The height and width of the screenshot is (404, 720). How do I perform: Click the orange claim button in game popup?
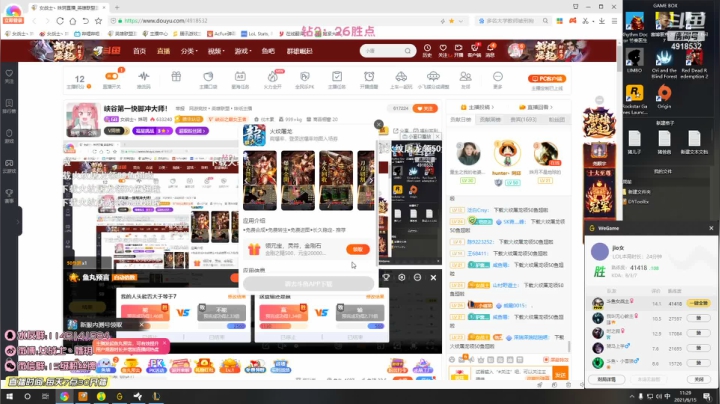click(358, 249)
